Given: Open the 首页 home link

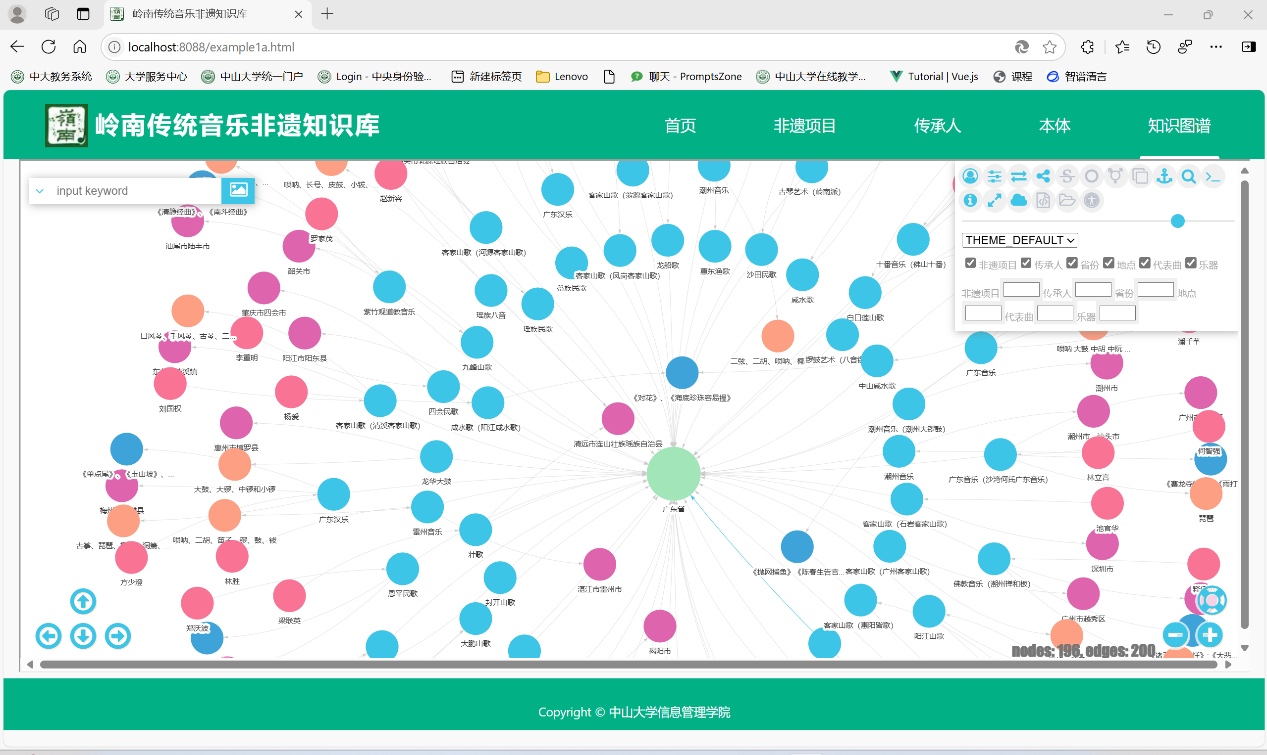Looking at the screenshot, I should point(680,126).
